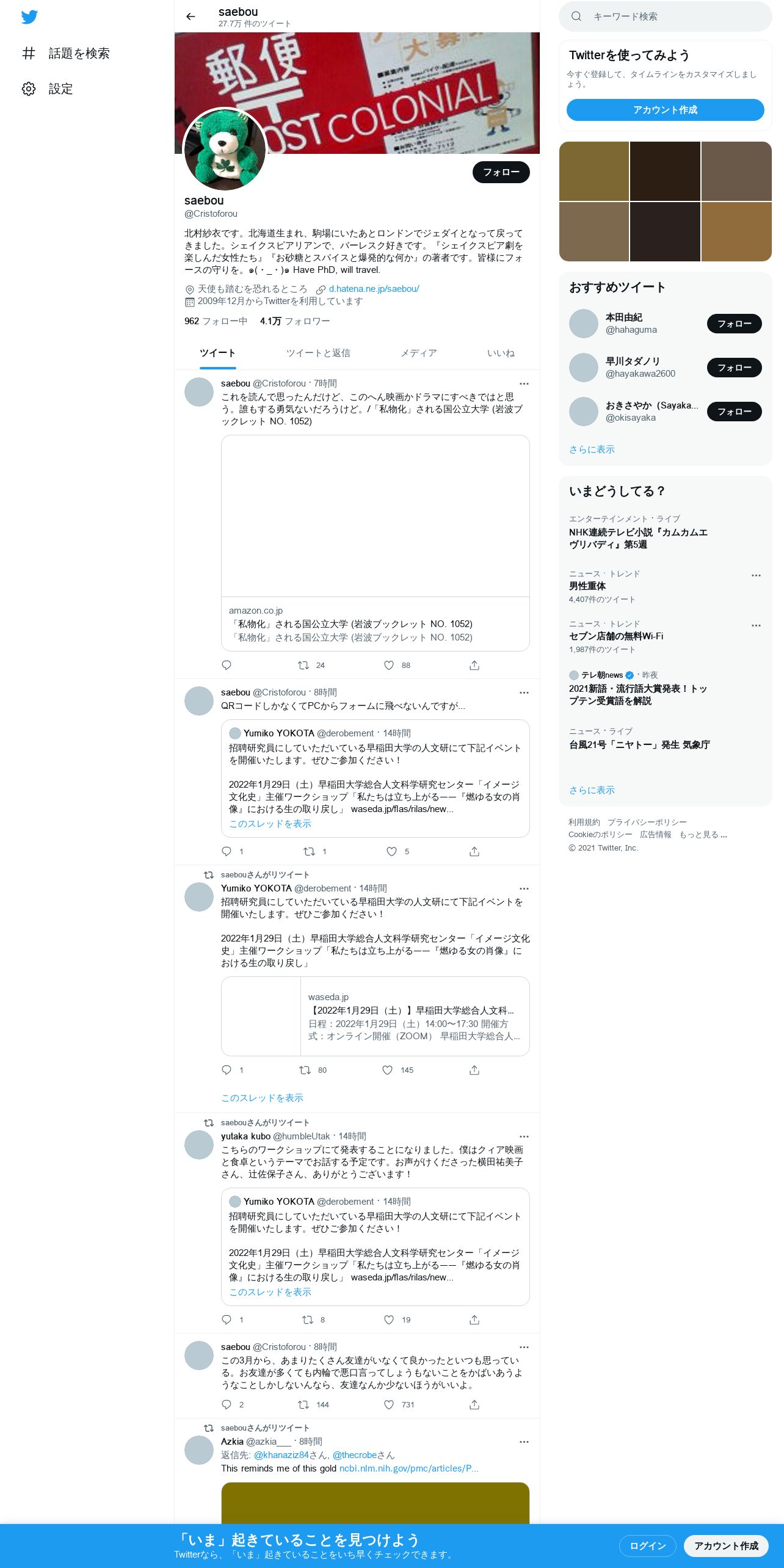Follow おきさやか @okisayaka

tap(735, 412)
